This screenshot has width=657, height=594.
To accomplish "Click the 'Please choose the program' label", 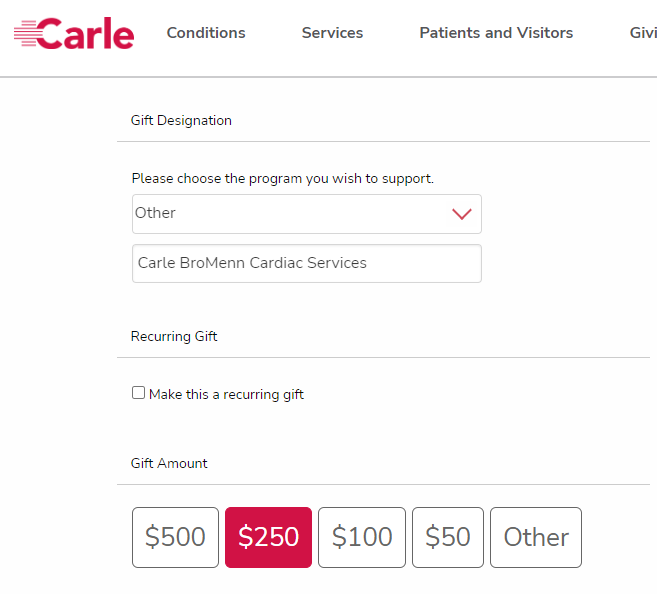I will [283, 179].
